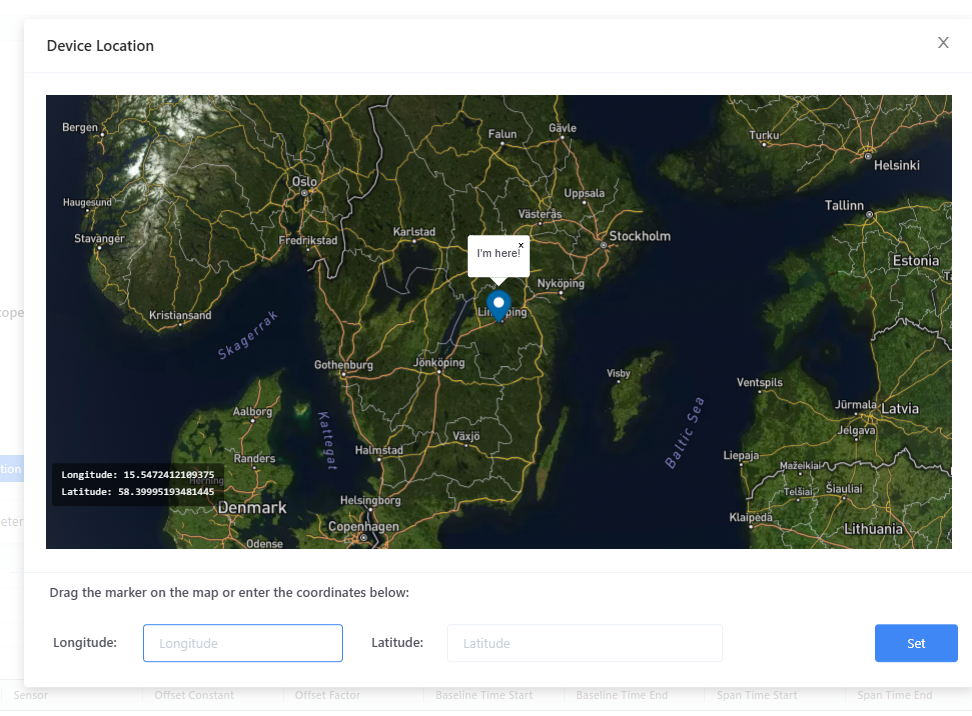The width and height of the screenshot is (972, 716).
Task: Click Aalborg on the map
Action: point(252,411)
